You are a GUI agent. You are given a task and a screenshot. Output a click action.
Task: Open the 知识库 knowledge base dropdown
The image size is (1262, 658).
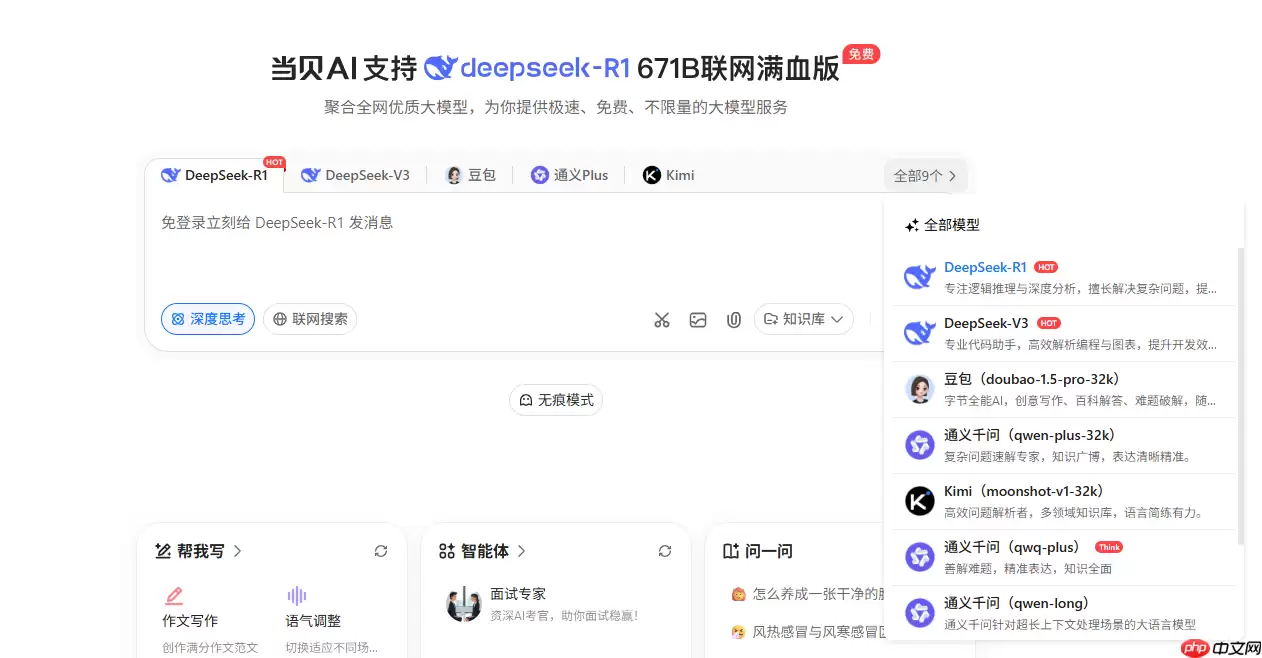(803, 319)
